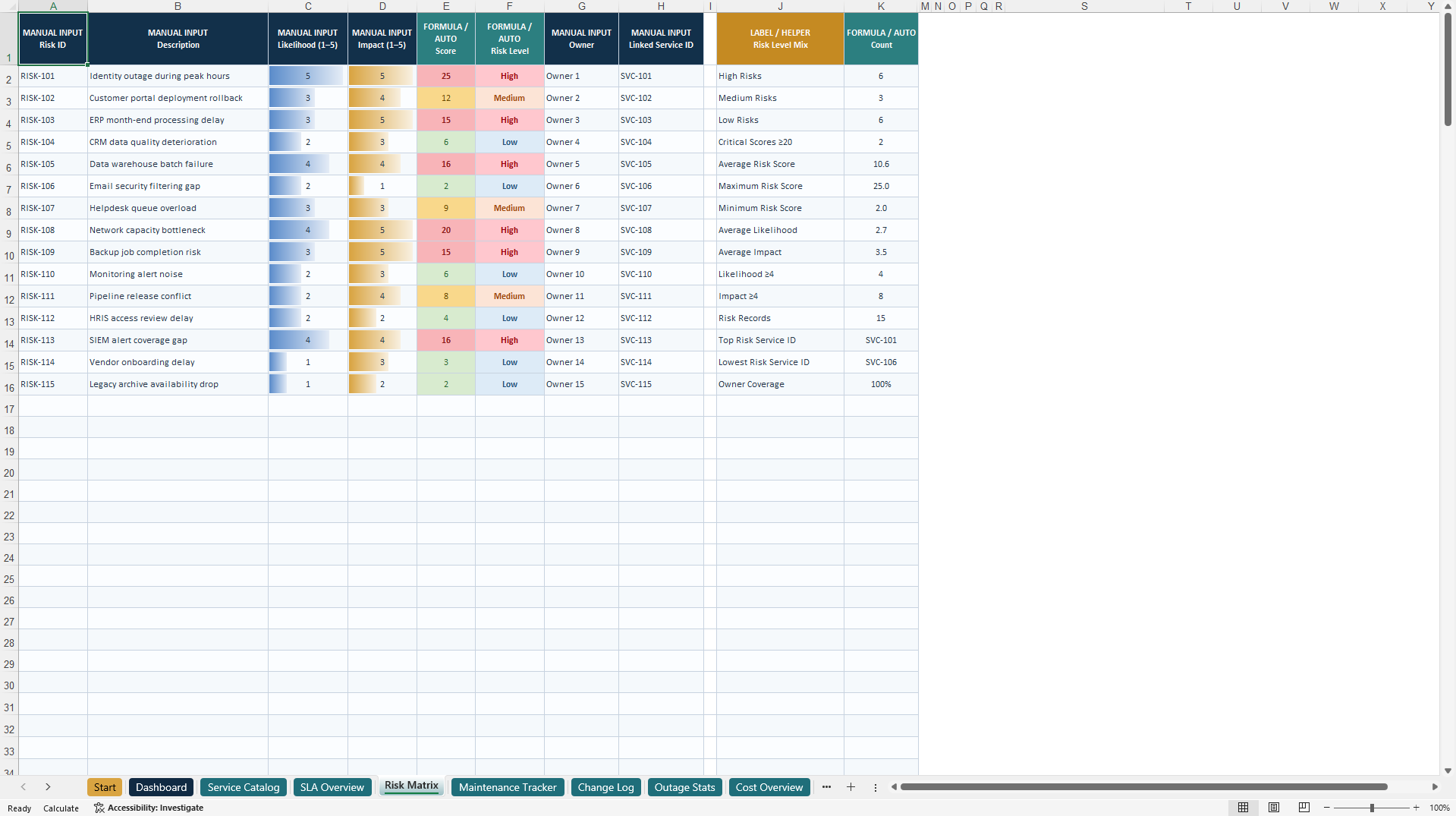The width and height of the screenshot is (1456, 816).
Task: Switch to SLA Overview sheet
Action: coord(332,787)
